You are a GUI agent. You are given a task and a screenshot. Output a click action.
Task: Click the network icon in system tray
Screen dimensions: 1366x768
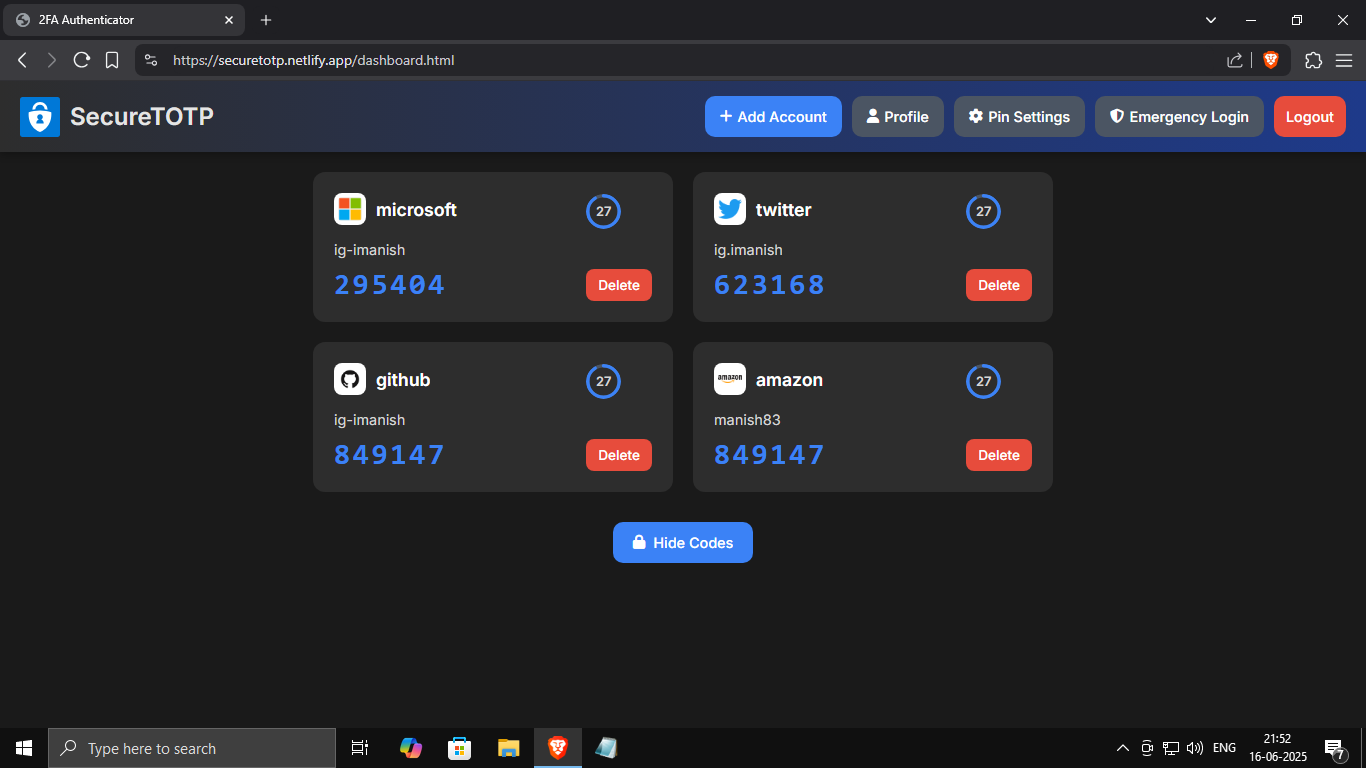pos(1171,748)
